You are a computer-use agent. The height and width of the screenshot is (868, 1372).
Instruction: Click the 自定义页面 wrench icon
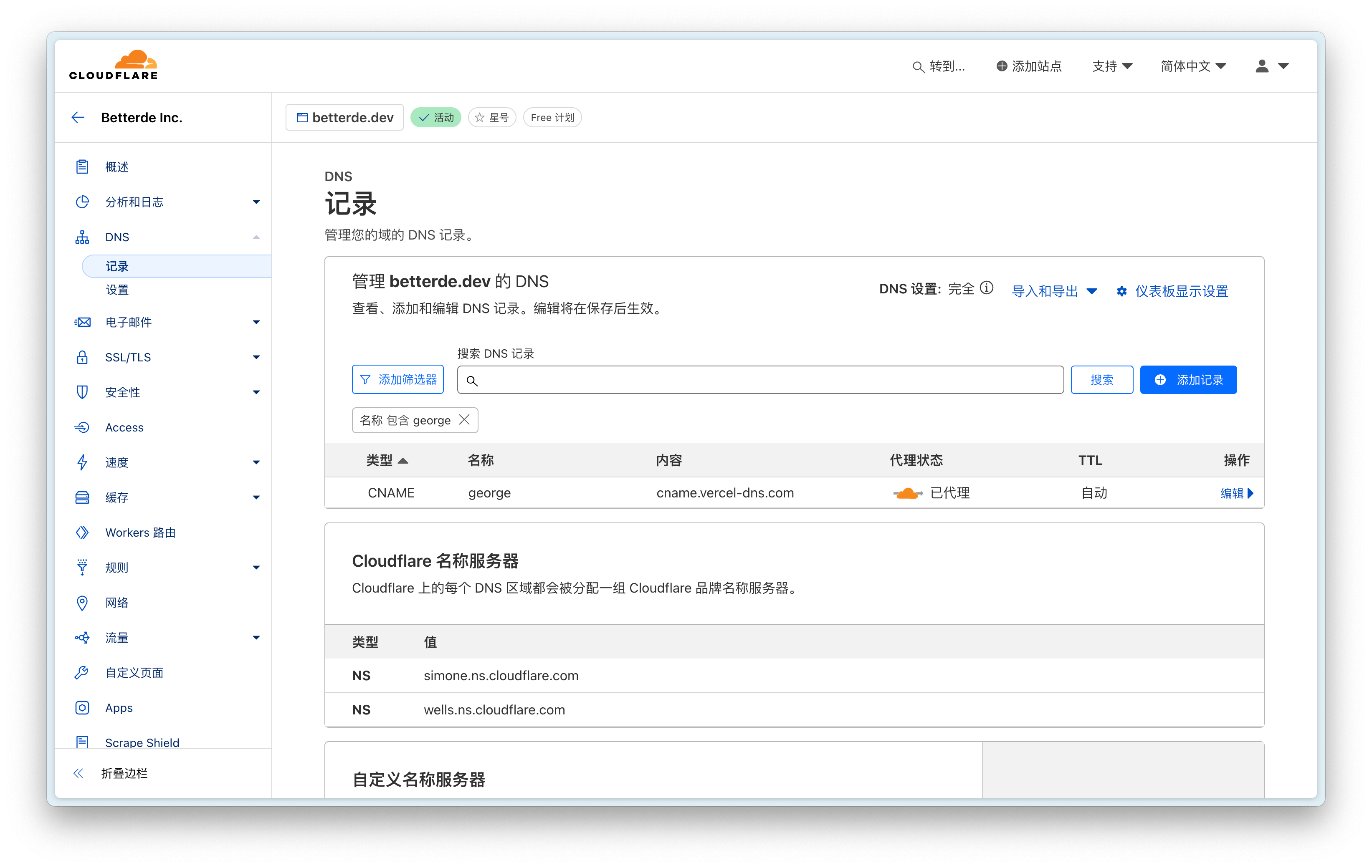tap(82, 673)
